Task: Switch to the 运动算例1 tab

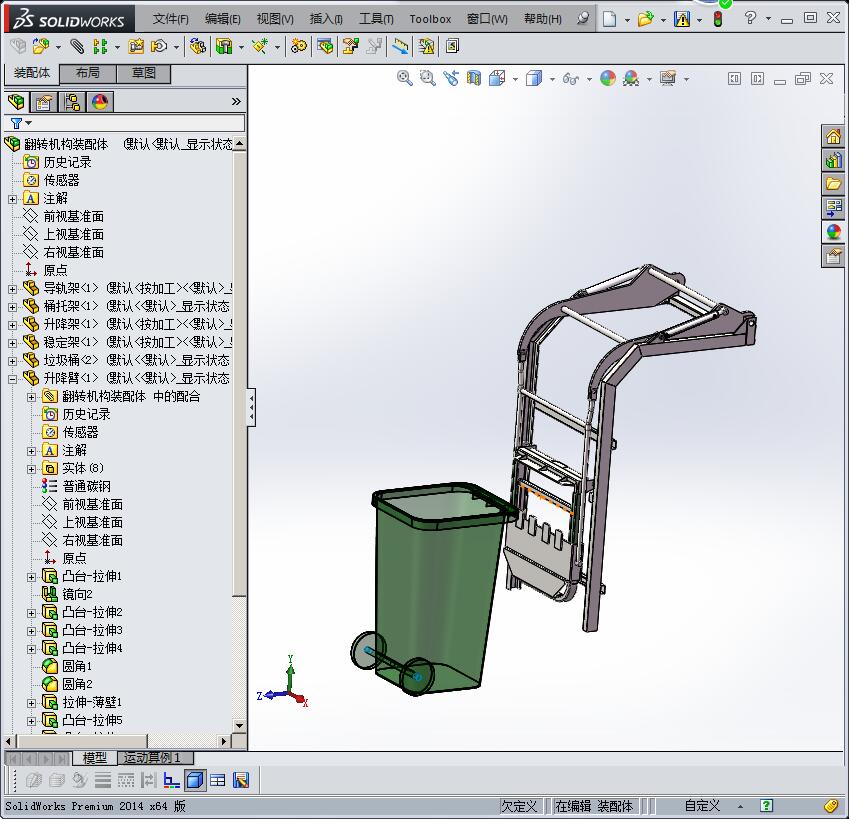Action: pyautogui.click(x=155, y=758)
